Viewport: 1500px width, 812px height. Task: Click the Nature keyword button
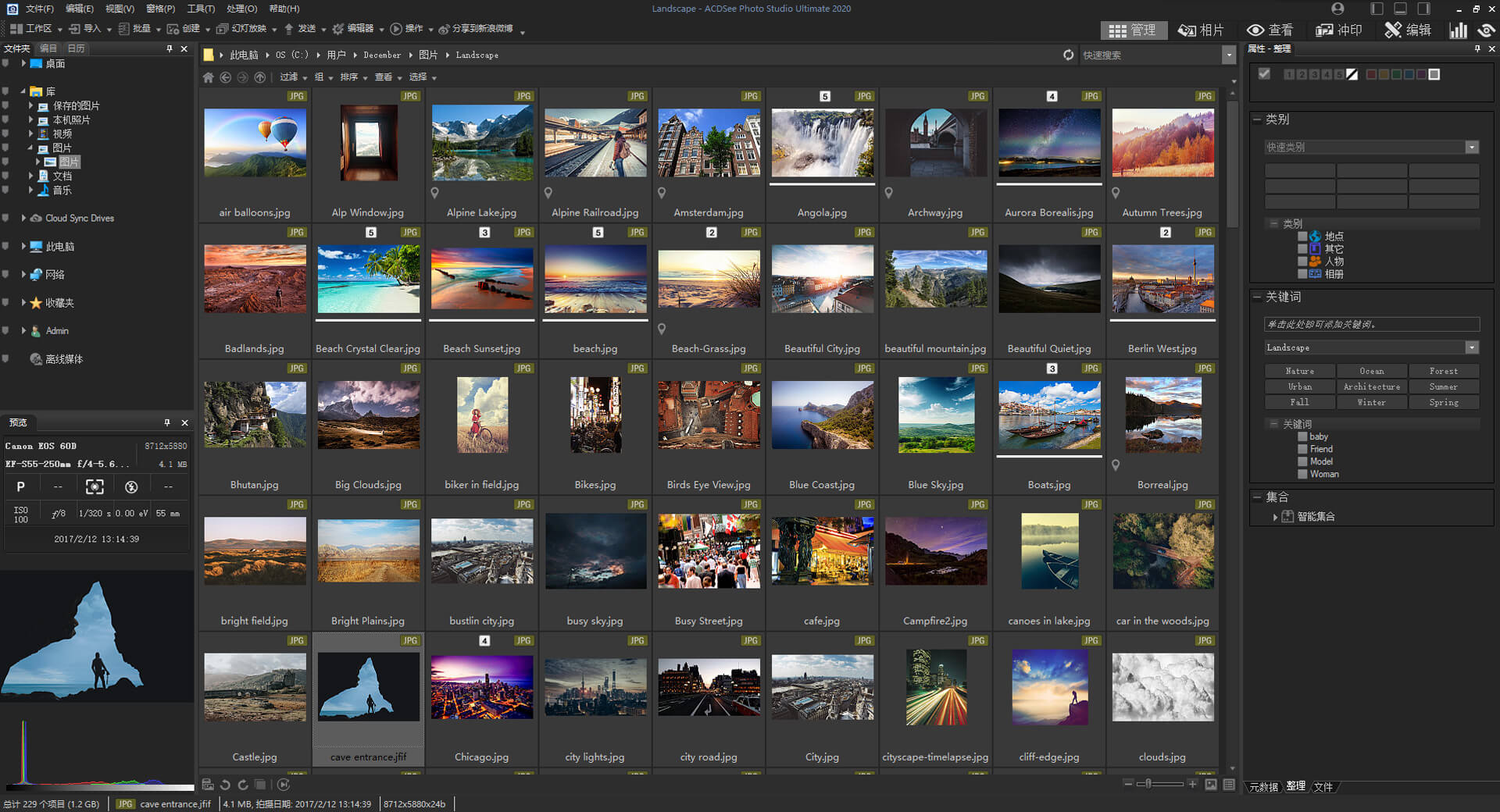1300,371
